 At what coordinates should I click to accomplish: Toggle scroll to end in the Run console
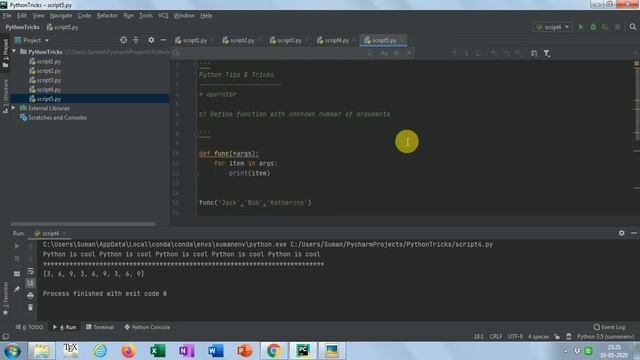tap(31, 283)
